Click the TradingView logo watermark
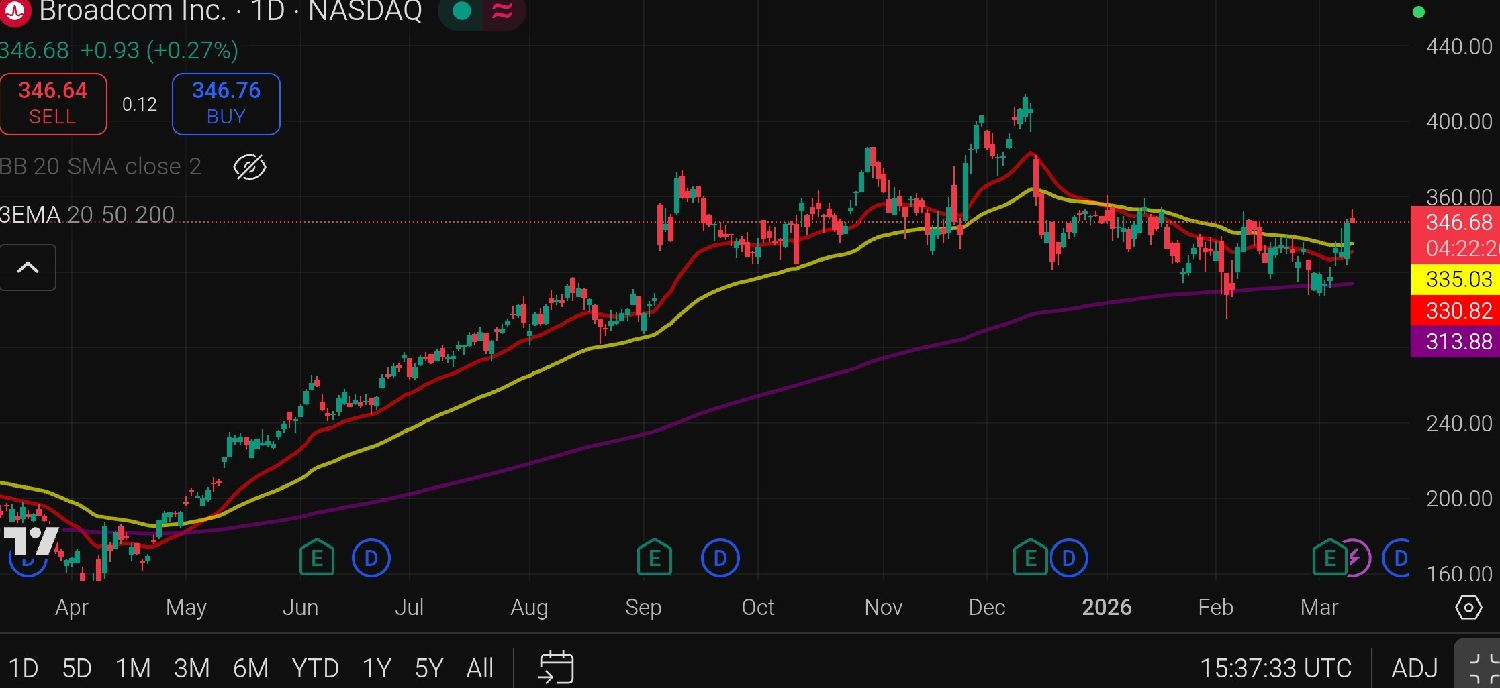 point(30,541)
